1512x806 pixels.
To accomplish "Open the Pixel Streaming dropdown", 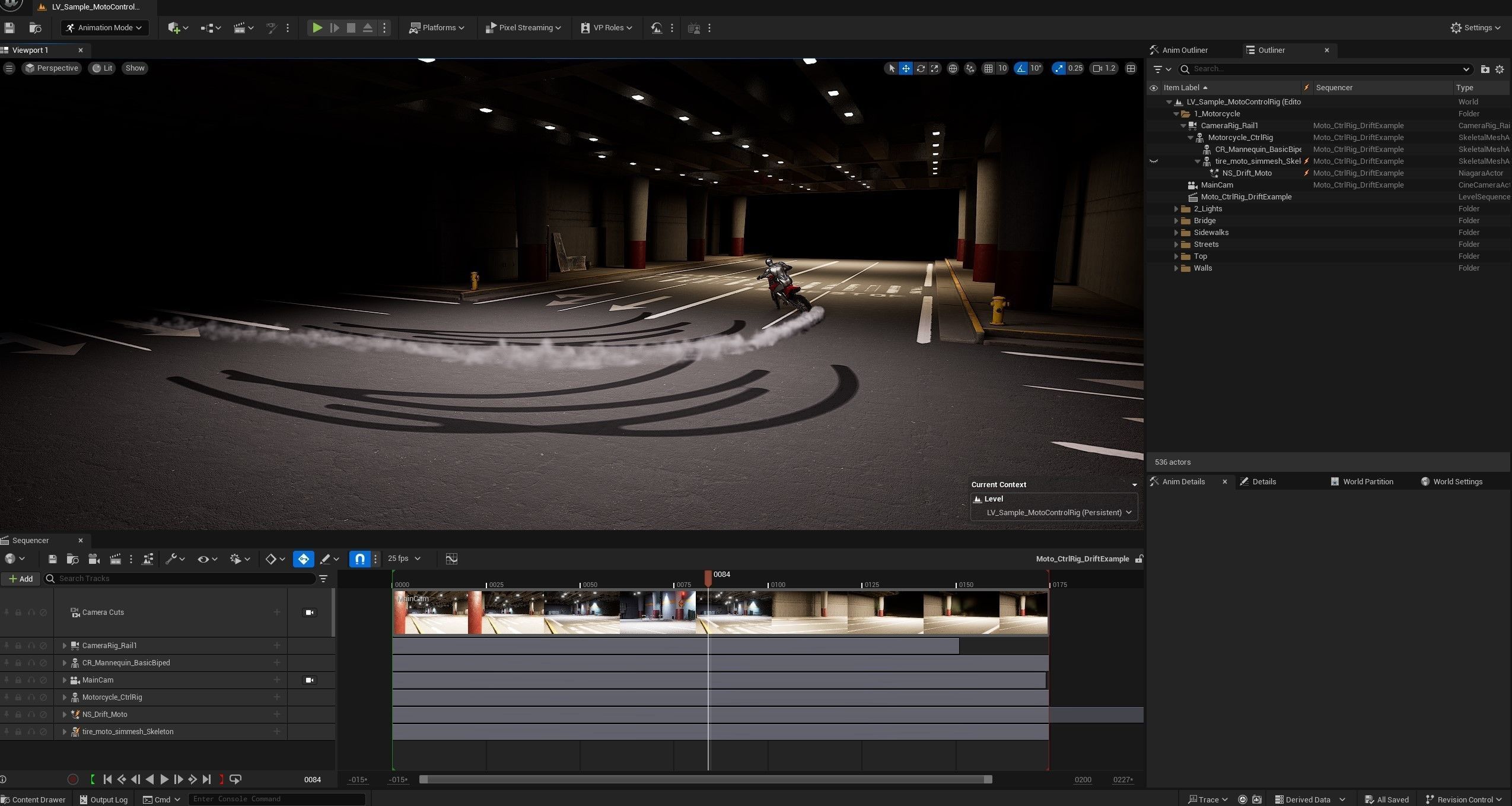I will click(x=523, y=28).
